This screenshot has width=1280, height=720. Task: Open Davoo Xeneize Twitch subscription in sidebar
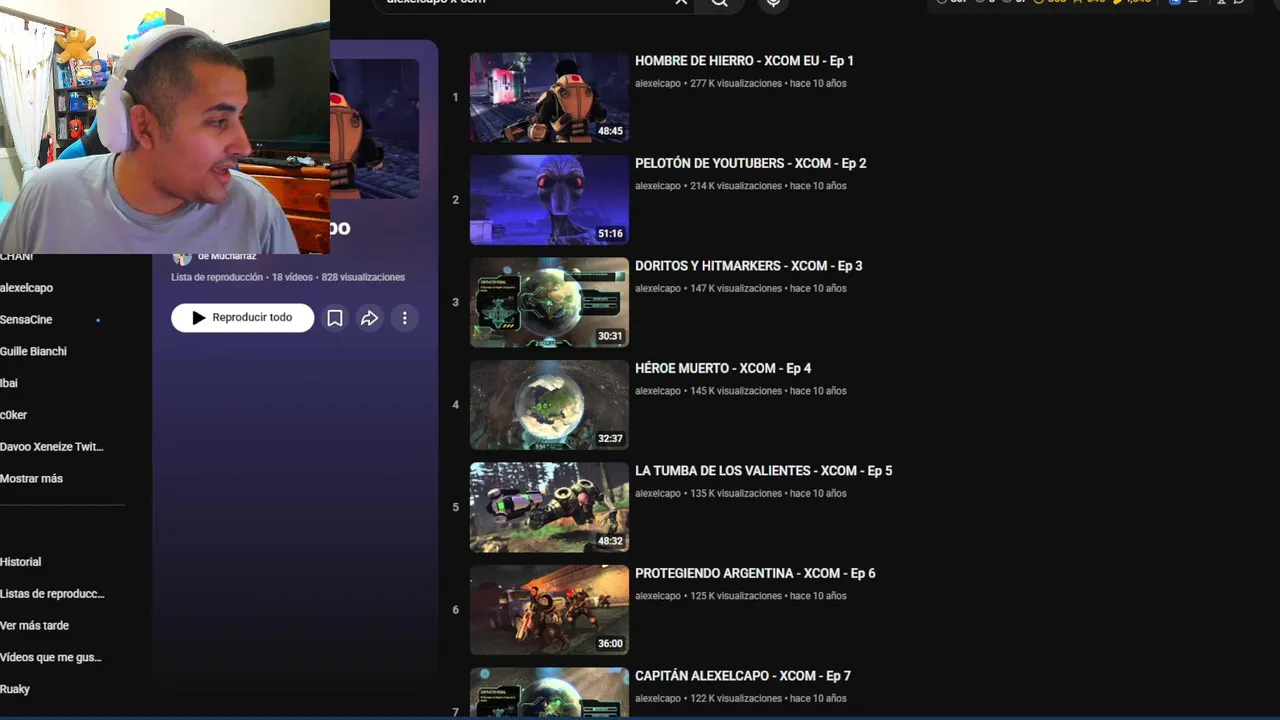pyautogui.click(x=52, y=447)
